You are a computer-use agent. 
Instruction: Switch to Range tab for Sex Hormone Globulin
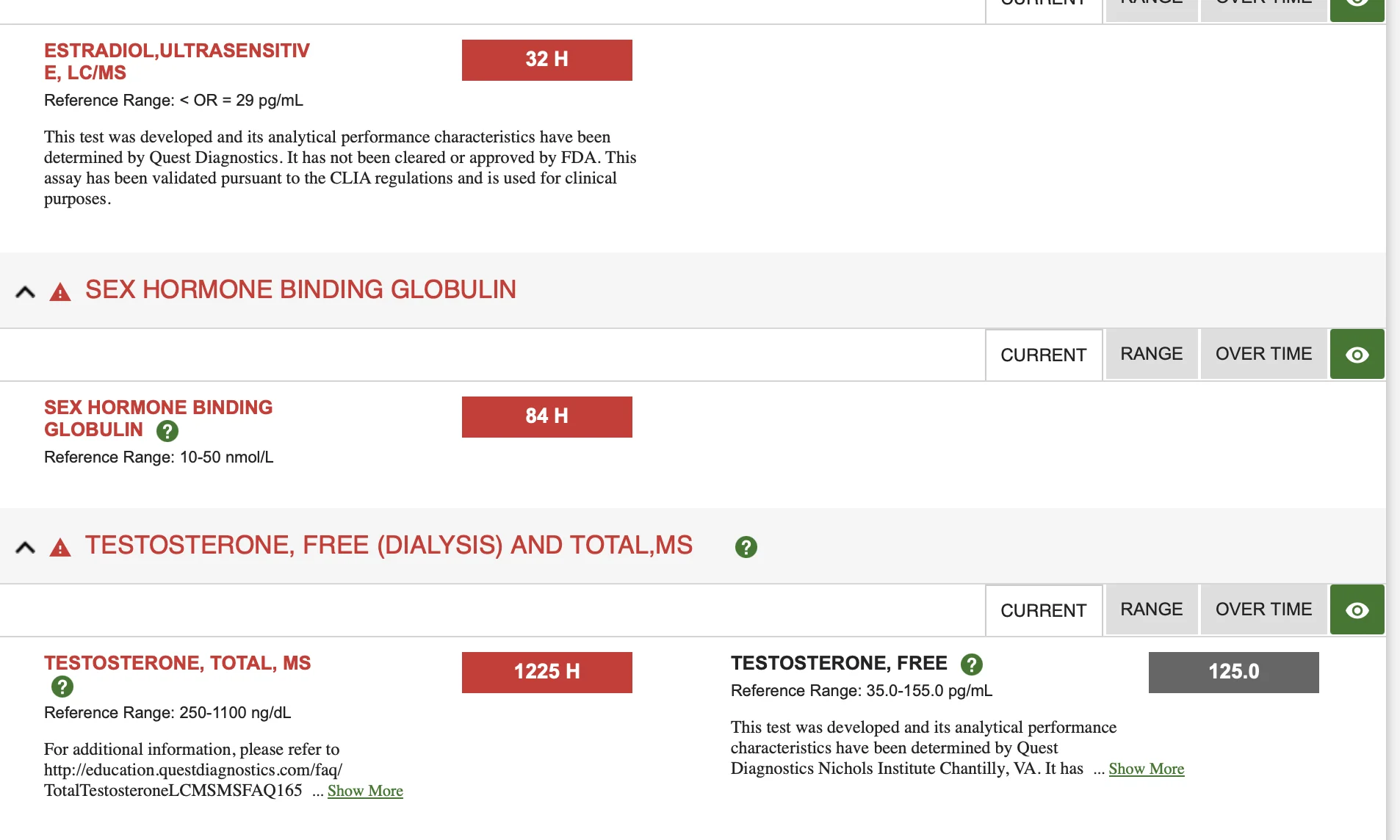click(1151, 354)
